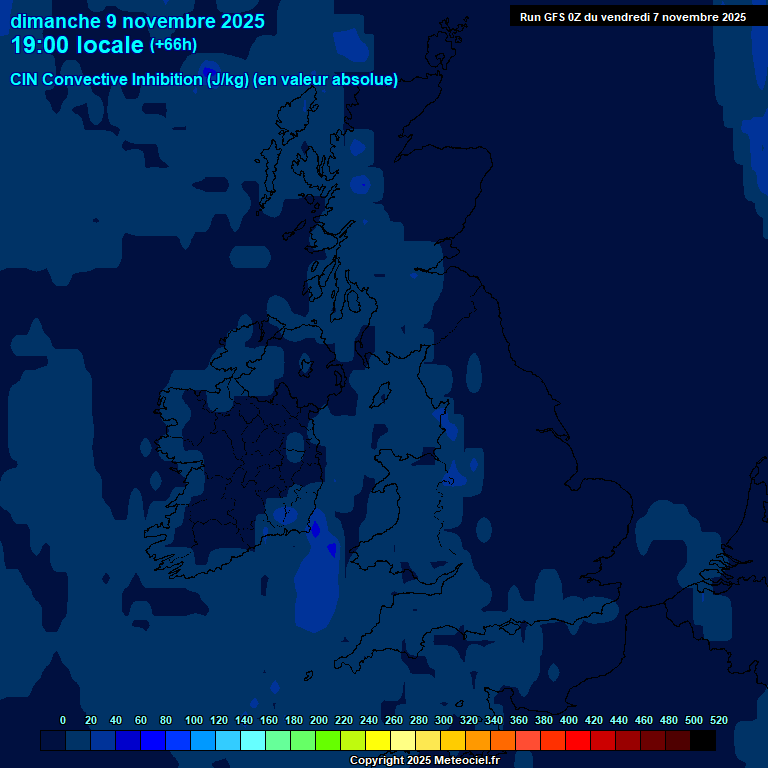Click the date title dimanche 9 novembre 2025
768x768 pixels.
138,21
